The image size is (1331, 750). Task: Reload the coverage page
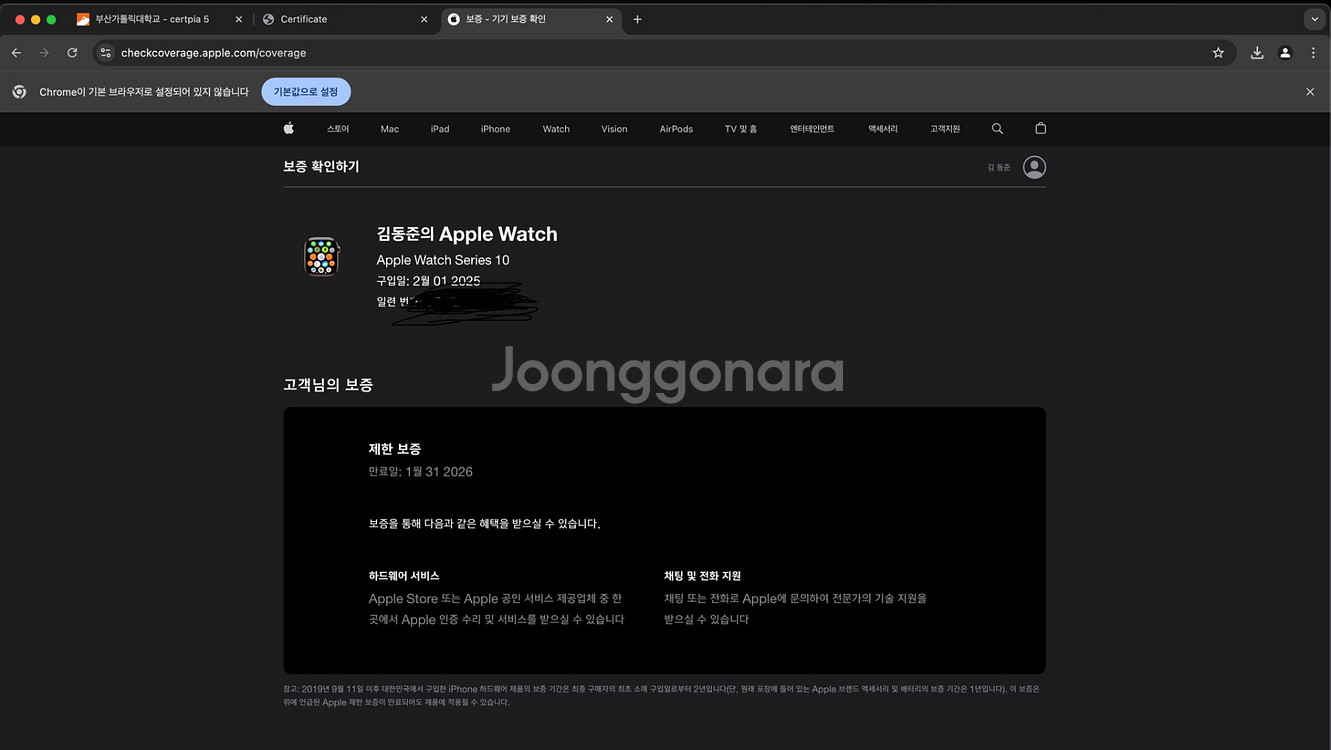click(72, 53)
